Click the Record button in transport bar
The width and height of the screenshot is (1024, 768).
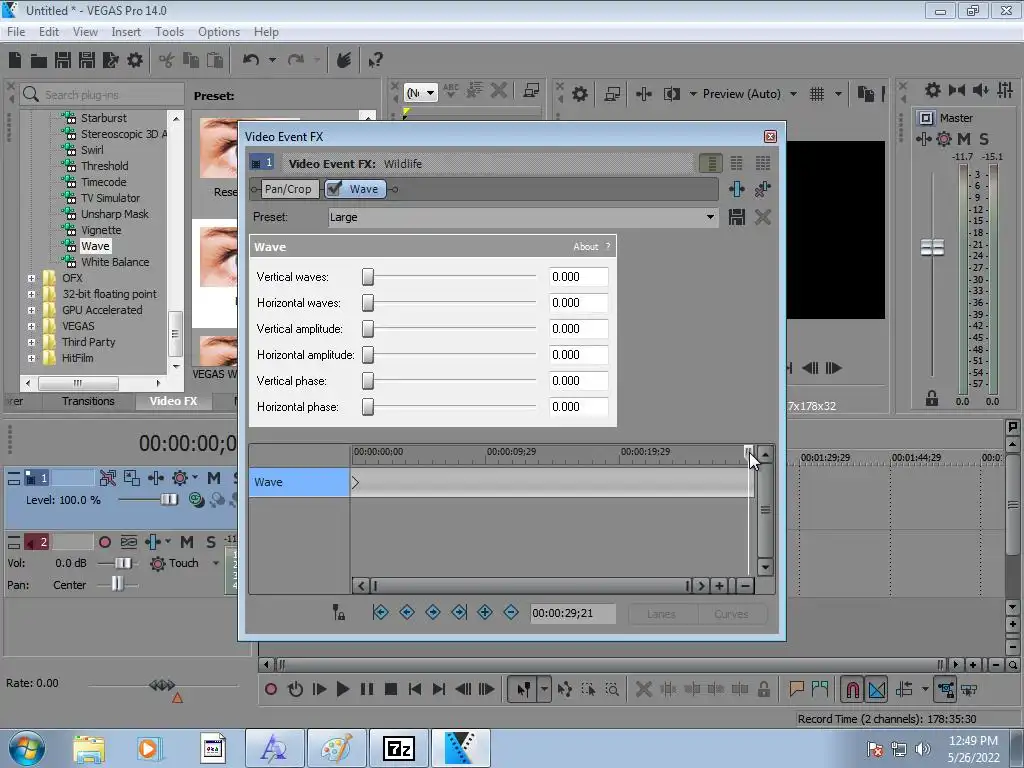(271, 689)
